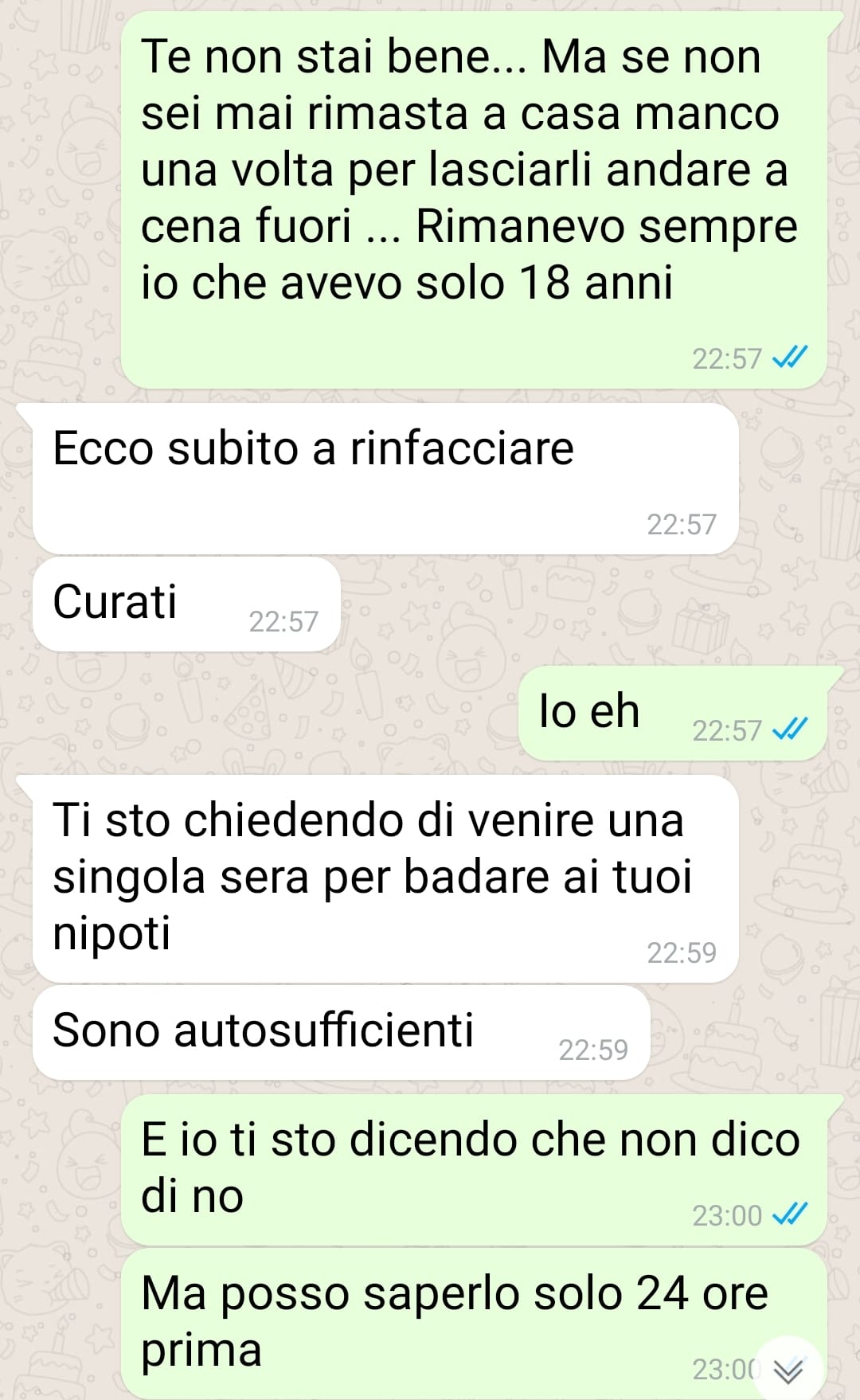Select the 'Curati' message bubble
The height and width of the screenshot is (1400, 860).
point(186,604)
